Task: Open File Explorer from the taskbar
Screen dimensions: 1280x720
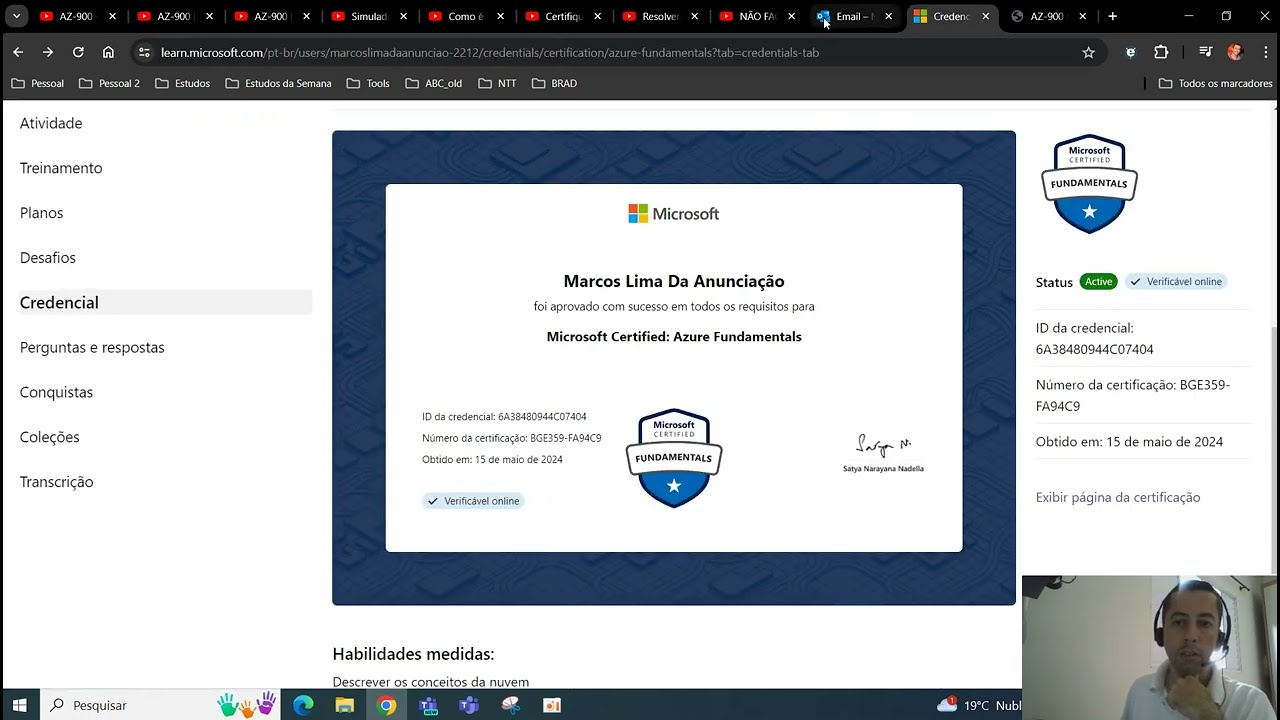Action: 344,705
